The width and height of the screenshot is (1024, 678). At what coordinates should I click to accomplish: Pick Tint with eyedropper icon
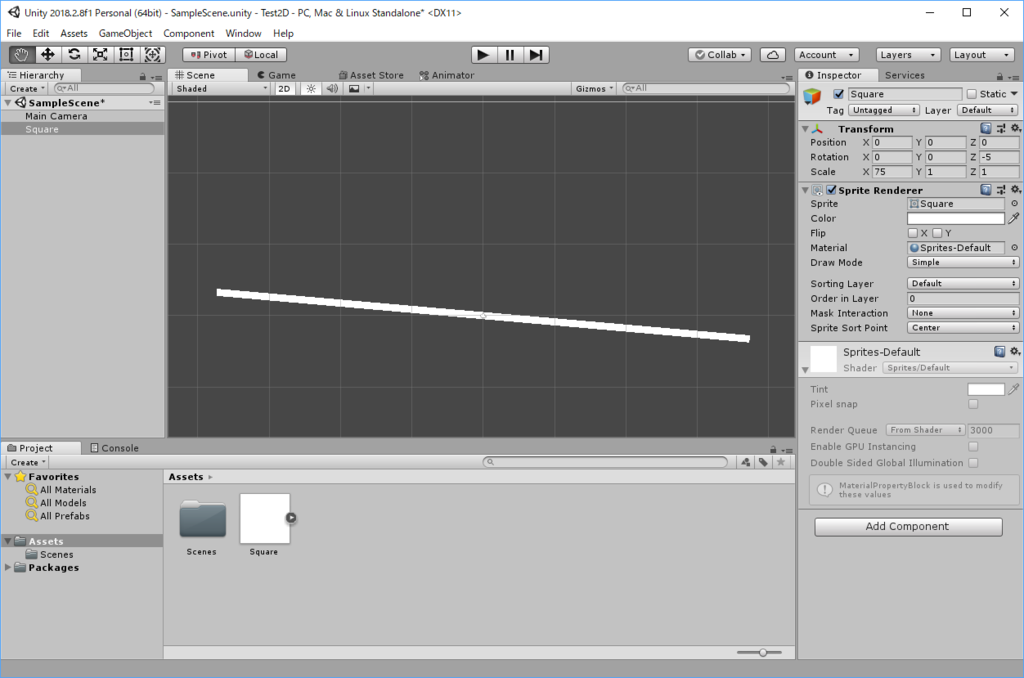pos(1014,389)
